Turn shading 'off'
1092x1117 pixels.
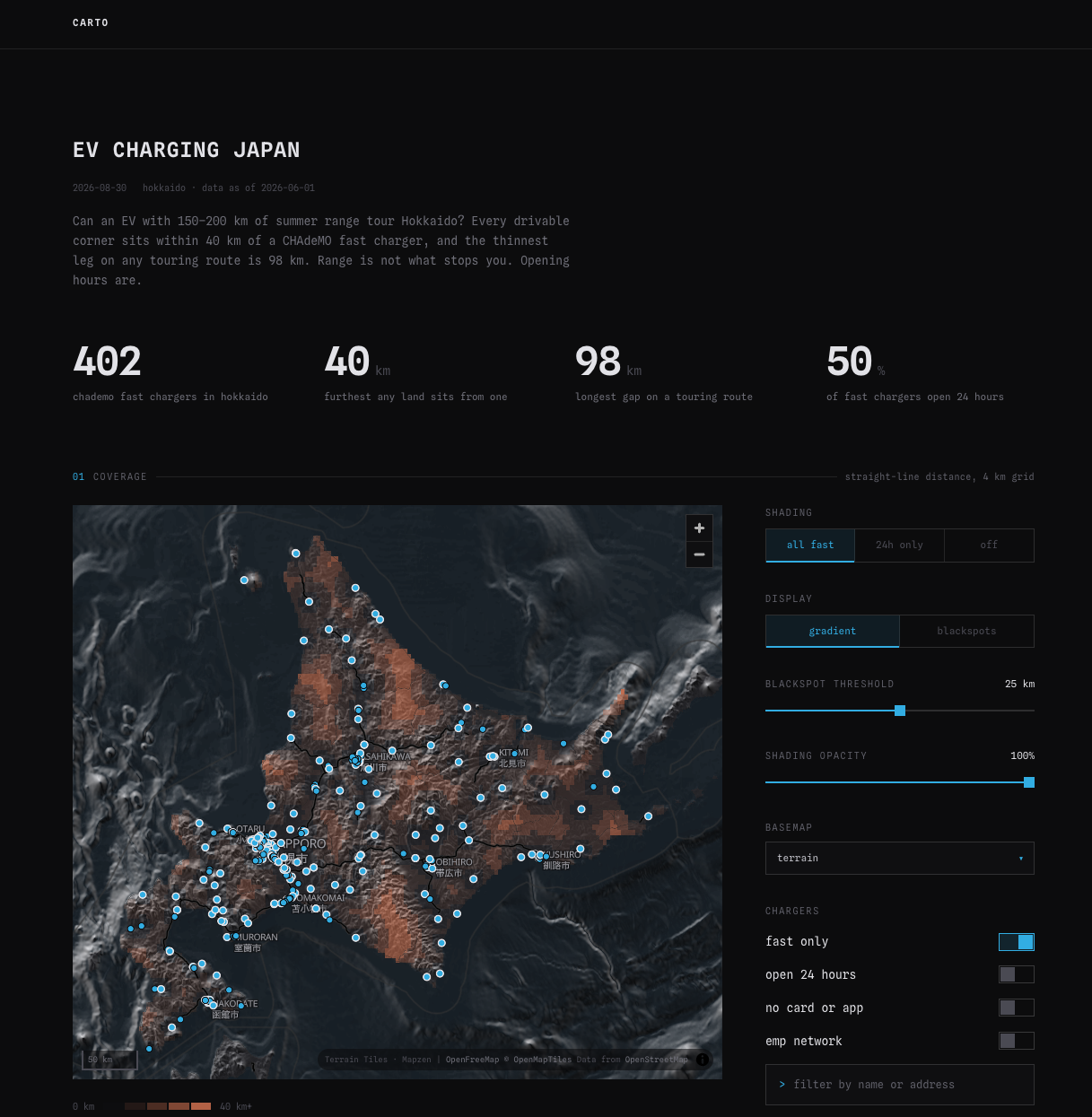(x=989, y=545)
